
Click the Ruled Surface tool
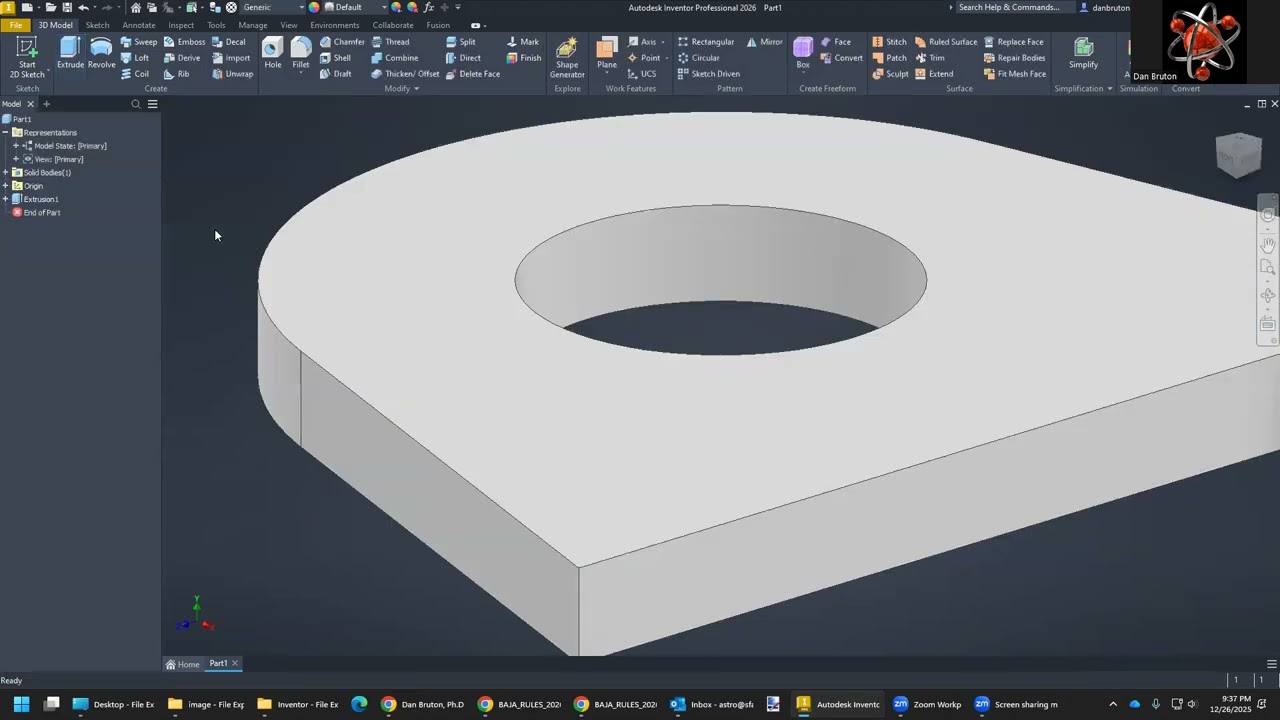pyautogui.click(x=946, y=42)
